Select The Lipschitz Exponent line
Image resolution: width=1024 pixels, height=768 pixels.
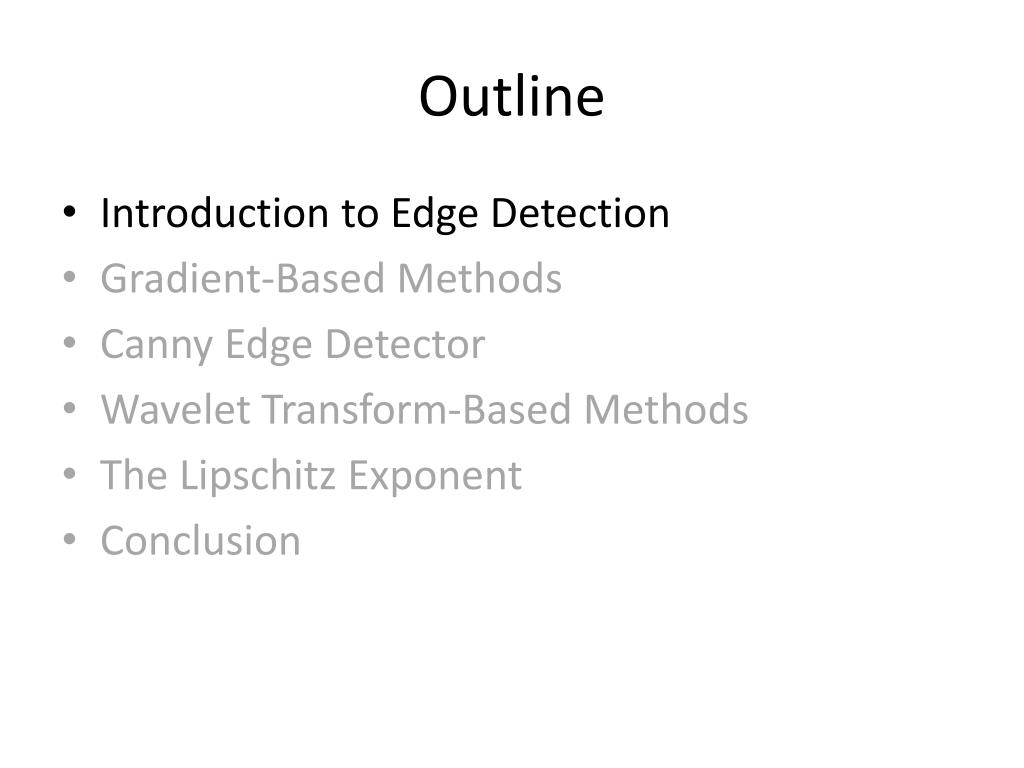click(x=311, y=476)
